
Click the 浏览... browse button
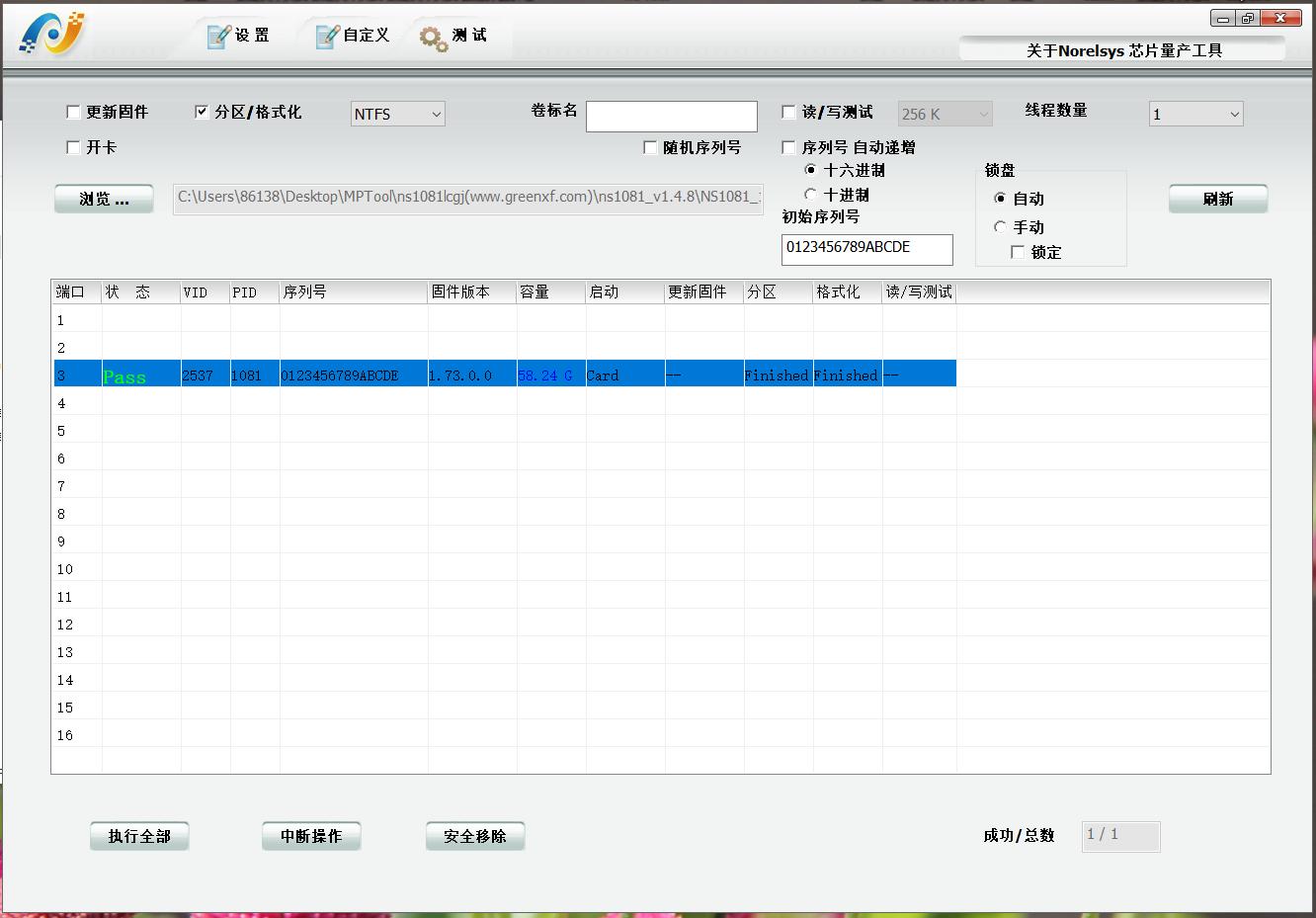(103, 199)
